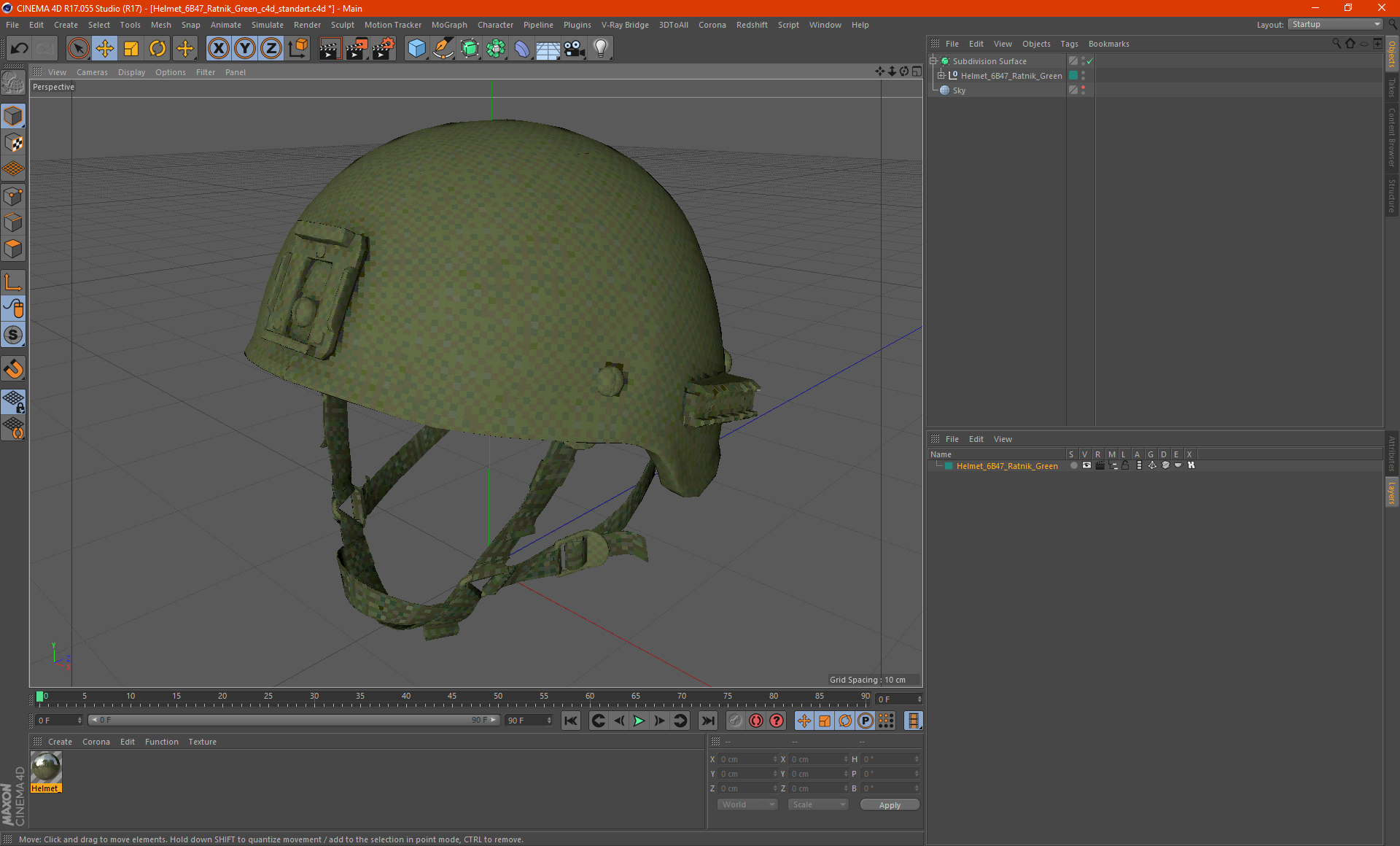Toggle the Y axis lock

click(245, 49)
